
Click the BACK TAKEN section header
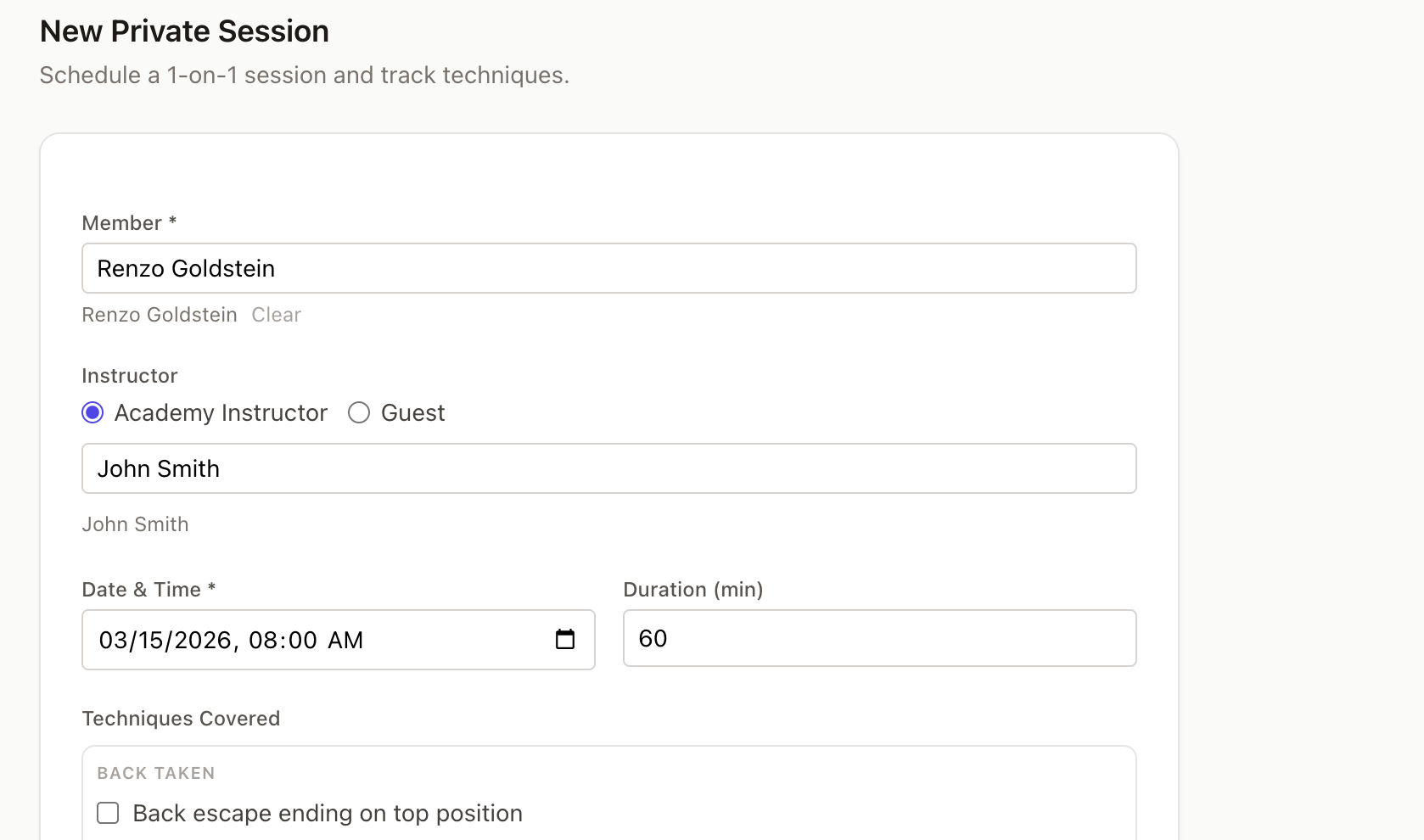pos(155,773)
